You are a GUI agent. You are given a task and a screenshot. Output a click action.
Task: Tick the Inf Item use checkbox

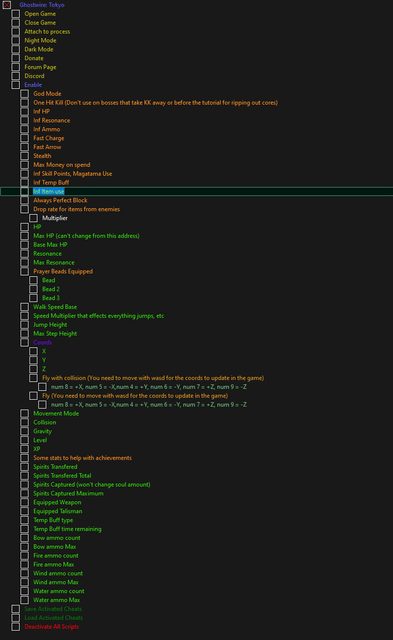pyautogui.click(x=24, y=191)
